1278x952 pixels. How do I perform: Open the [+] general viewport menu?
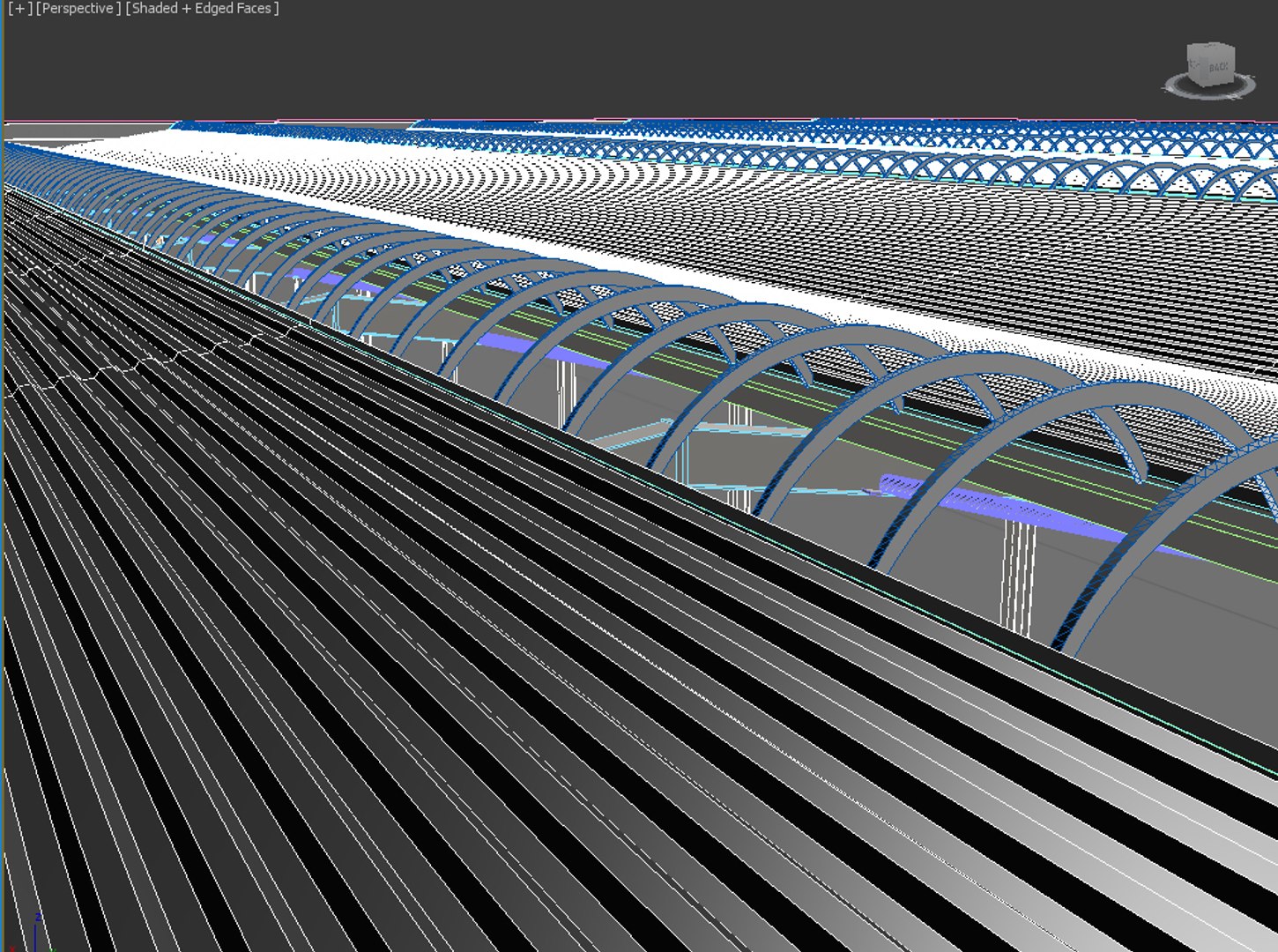(x=19, y=9)
